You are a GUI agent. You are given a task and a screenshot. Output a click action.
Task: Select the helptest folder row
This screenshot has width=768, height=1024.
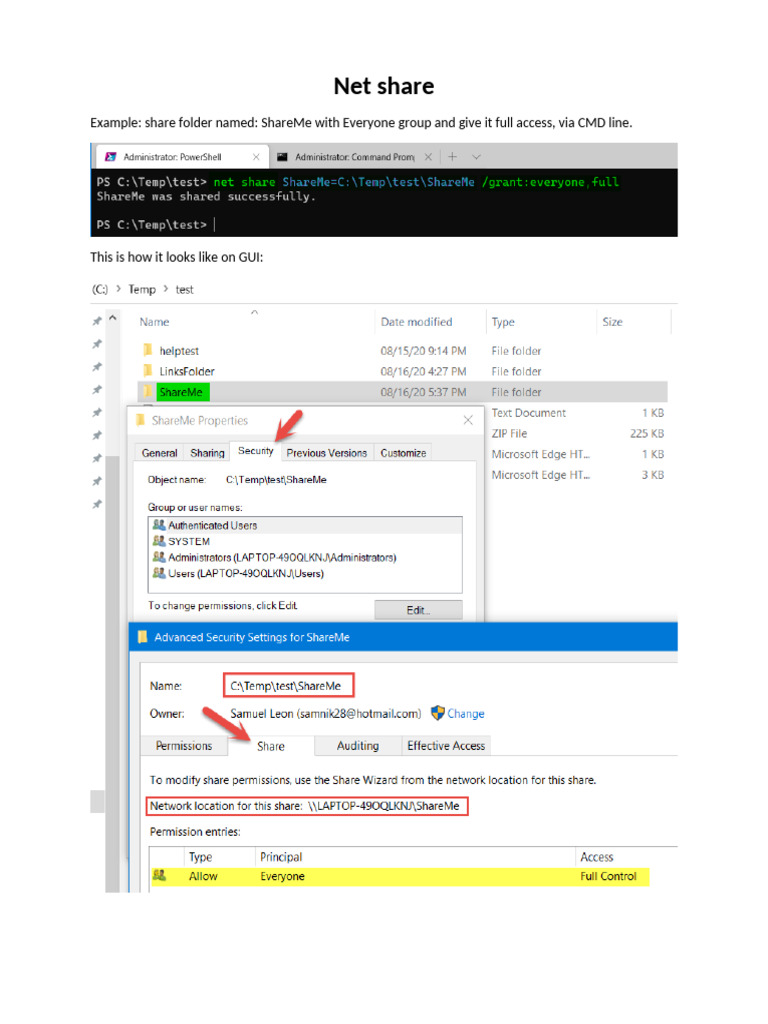pos(403,351)
